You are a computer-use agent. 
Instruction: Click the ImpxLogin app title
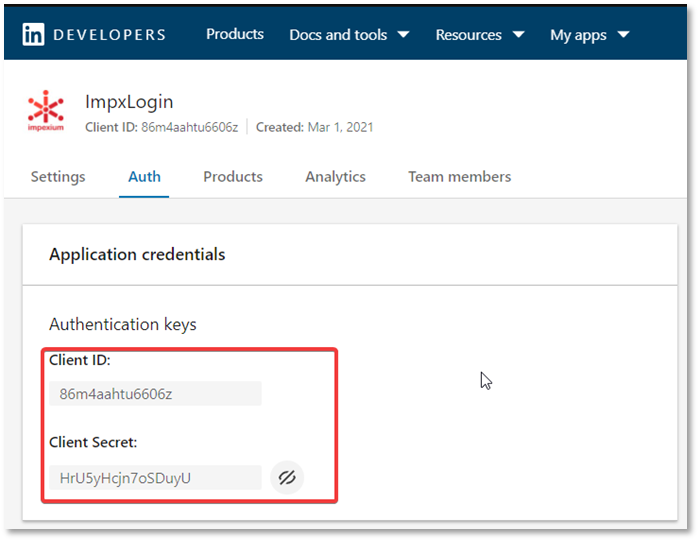(129, 102)
